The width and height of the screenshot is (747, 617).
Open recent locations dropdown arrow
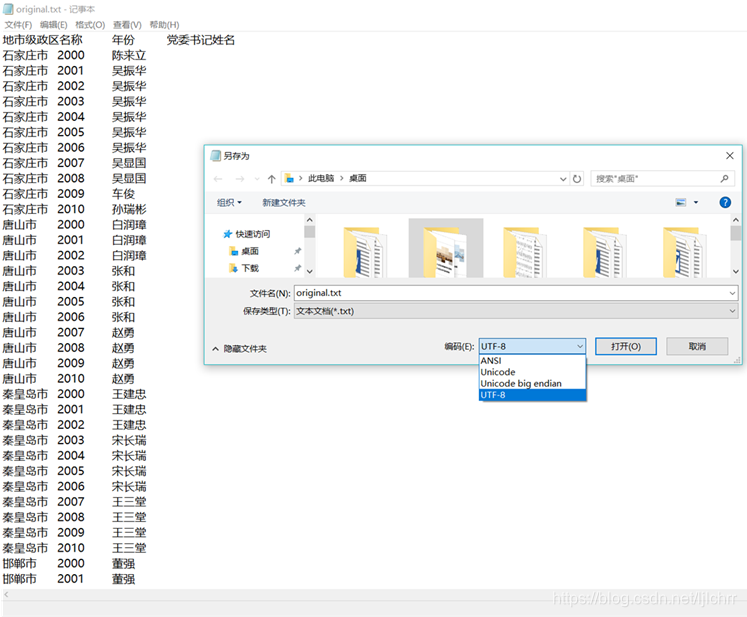click(x=257, y=179)
